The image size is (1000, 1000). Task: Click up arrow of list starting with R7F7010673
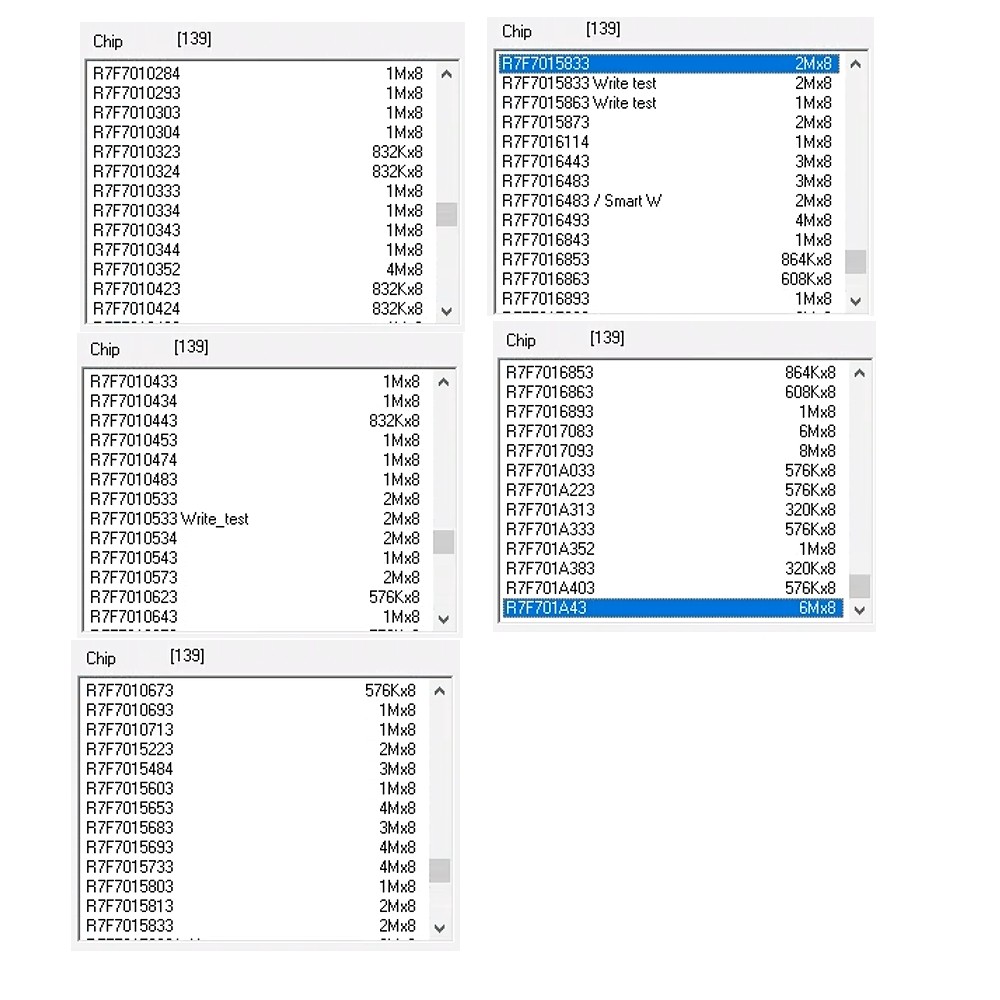pos(440,691)
